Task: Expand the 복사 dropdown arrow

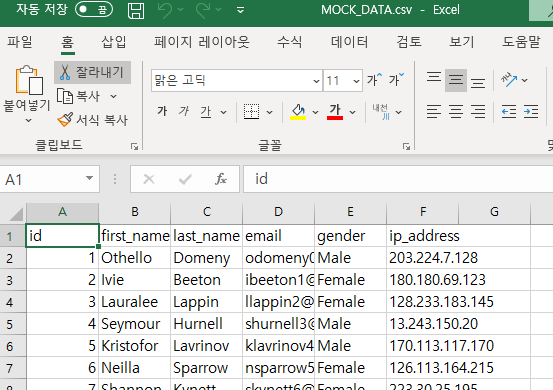Action: [114, 96]
